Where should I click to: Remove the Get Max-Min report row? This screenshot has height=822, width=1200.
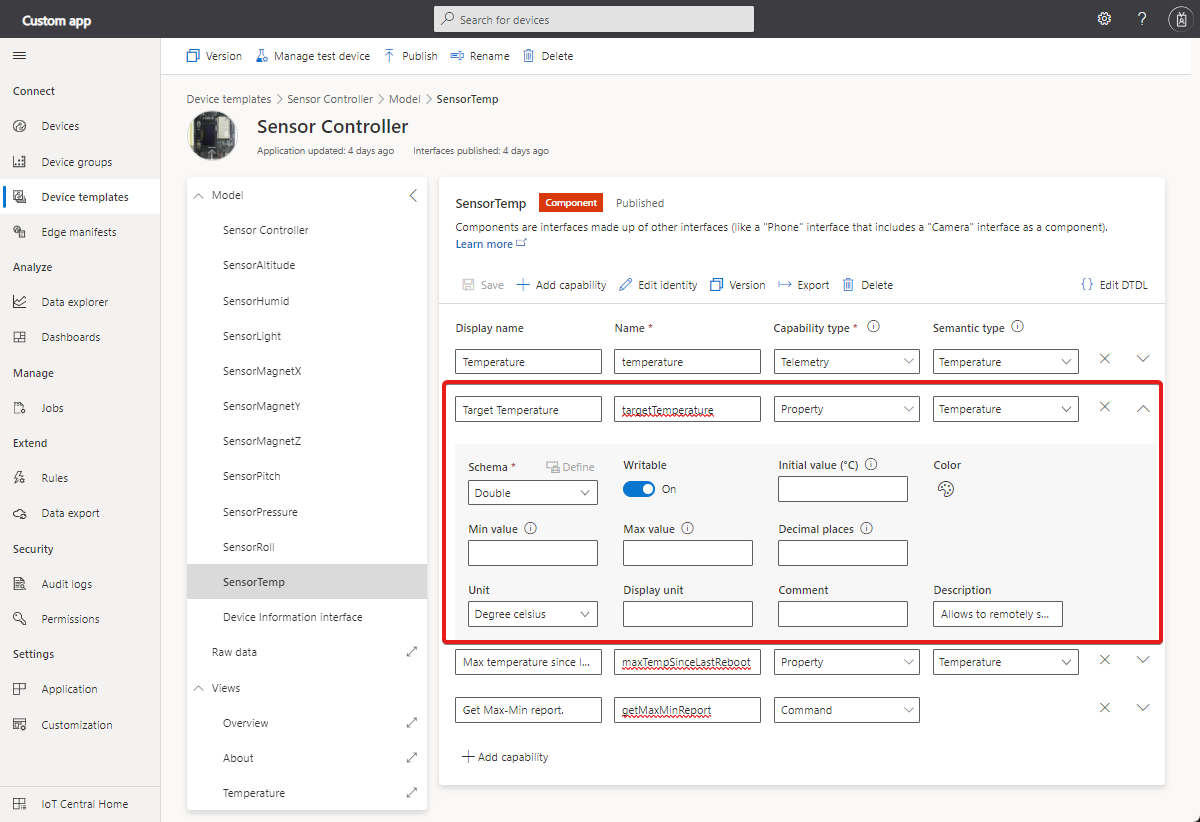click(x=1105, y=707)
